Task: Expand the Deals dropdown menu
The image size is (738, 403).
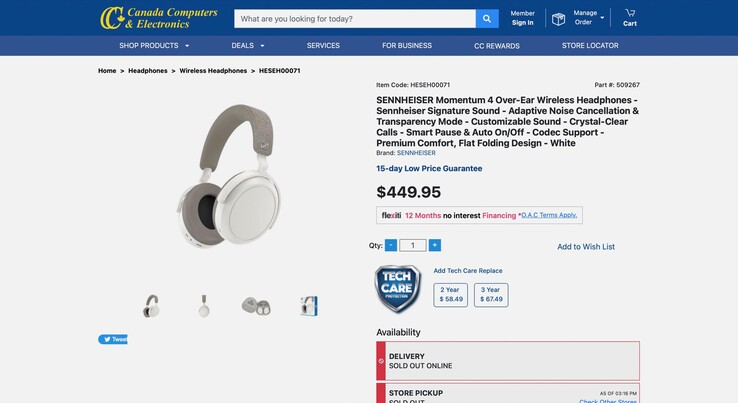Action: pyautogui.click(x=262, y=46)
